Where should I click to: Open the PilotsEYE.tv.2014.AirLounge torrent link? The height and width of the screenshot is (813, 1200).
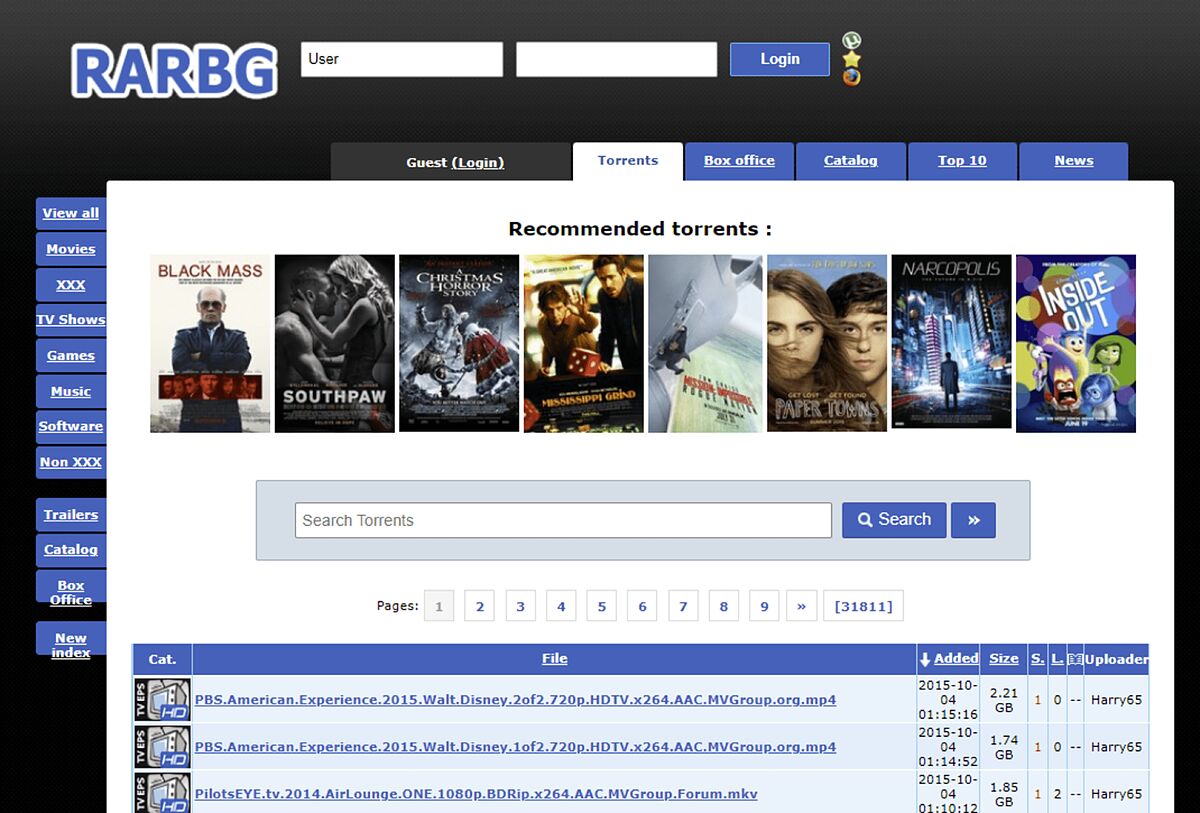pos(476,794)
